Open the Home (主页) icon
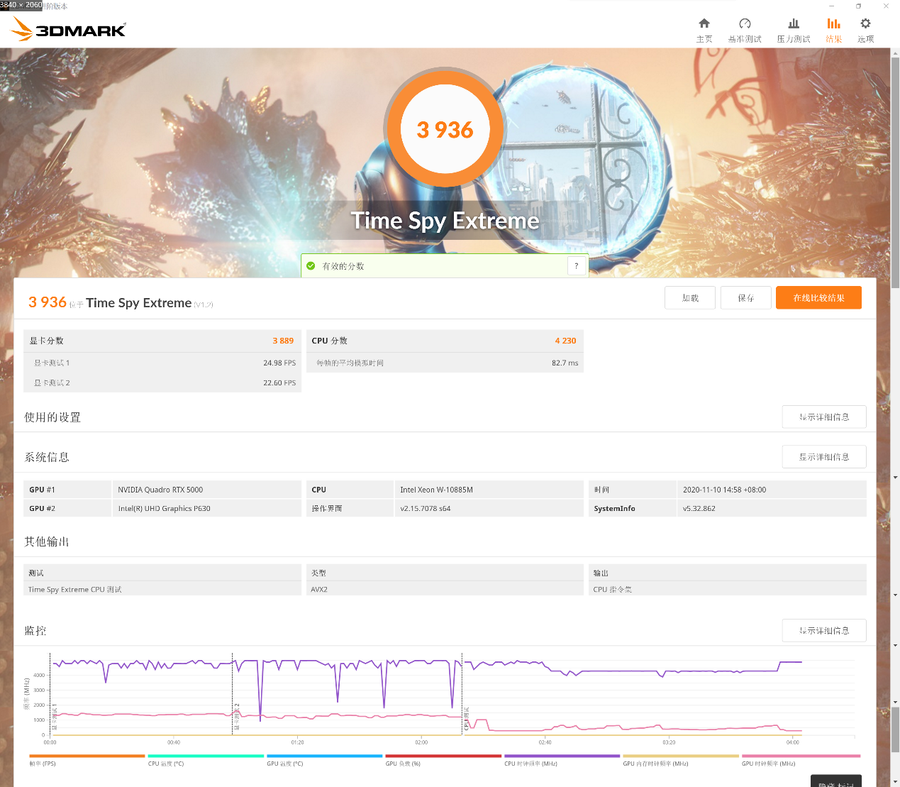This screenshot has width=900, height=787. pos(704,29)
